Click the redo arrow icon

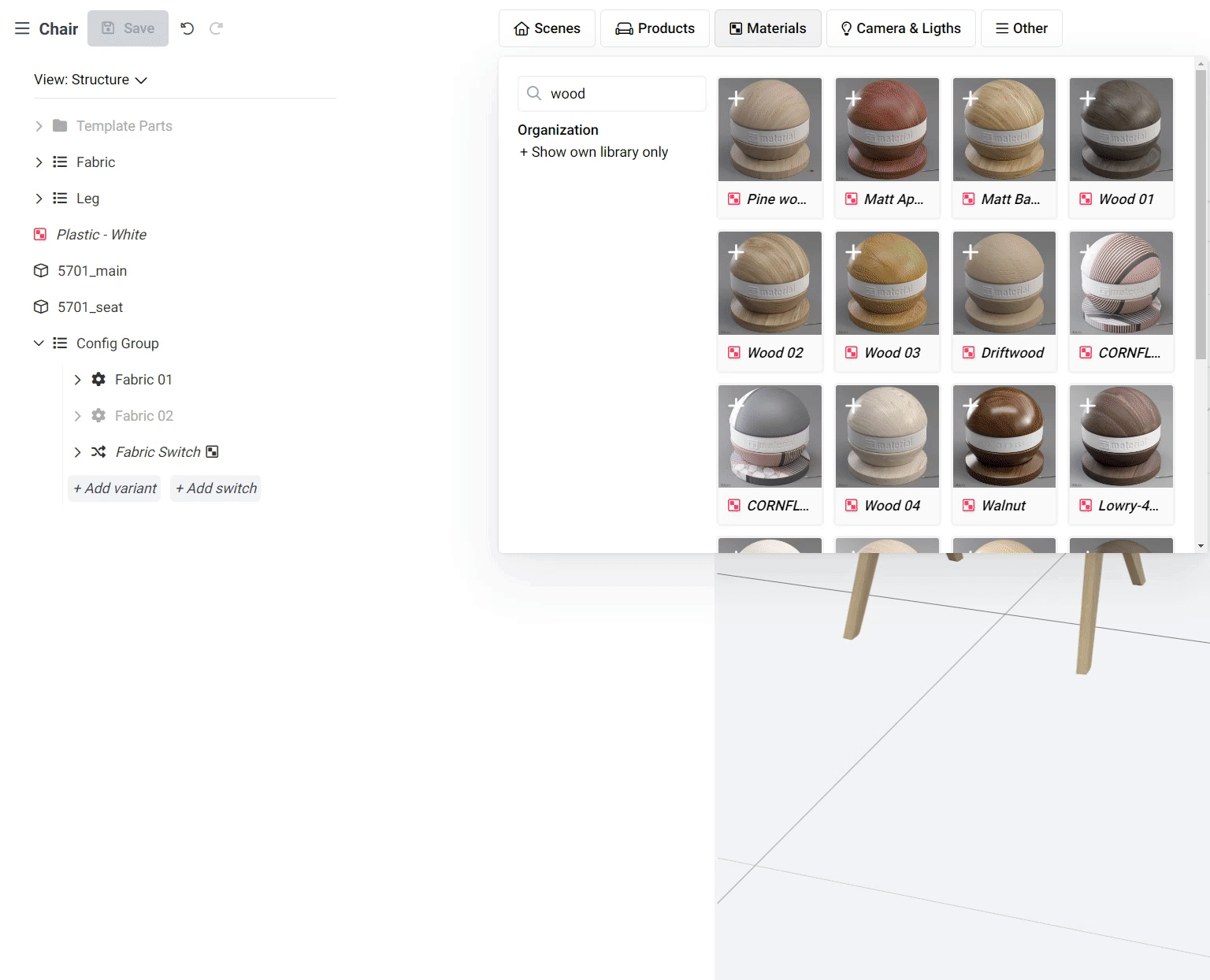click(216, 29)
